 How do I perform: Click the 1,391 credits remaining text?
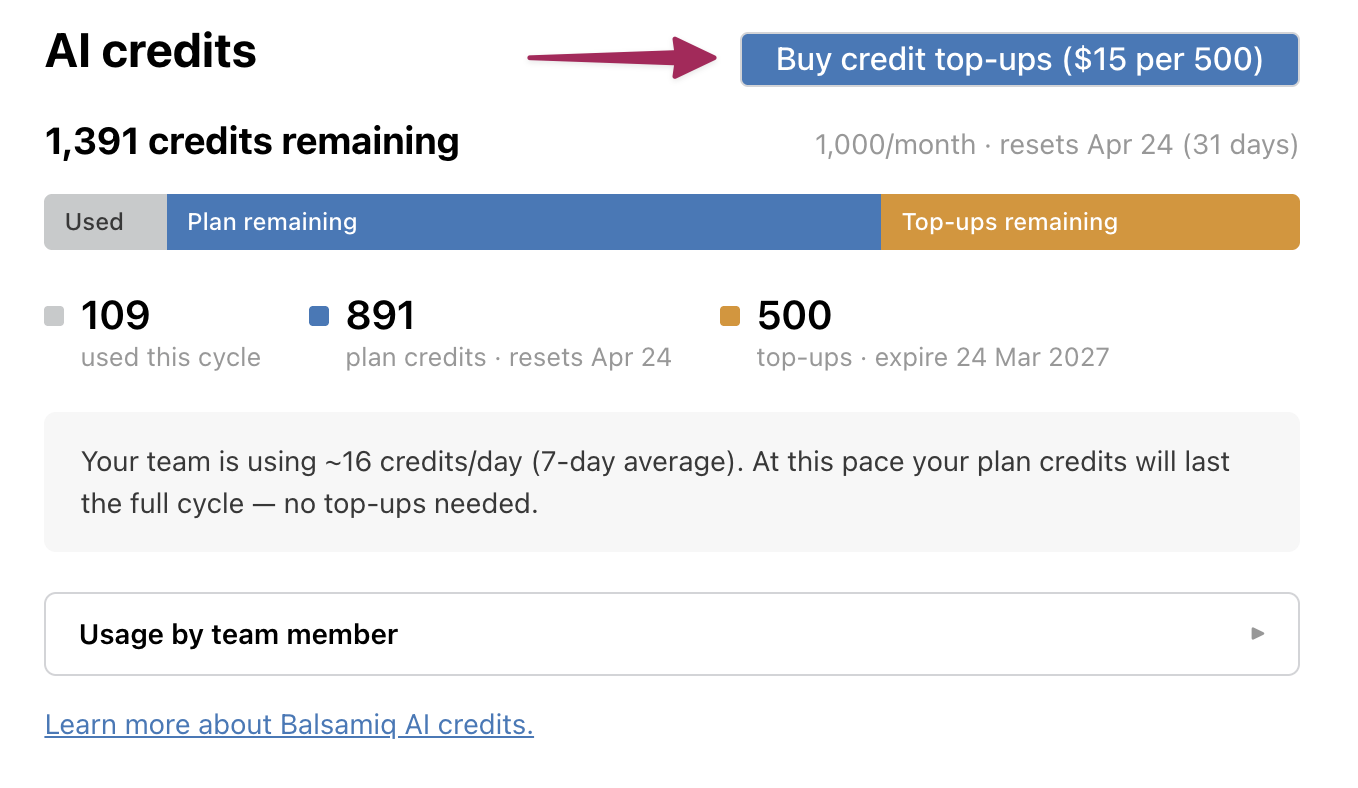tap(252, 142)
